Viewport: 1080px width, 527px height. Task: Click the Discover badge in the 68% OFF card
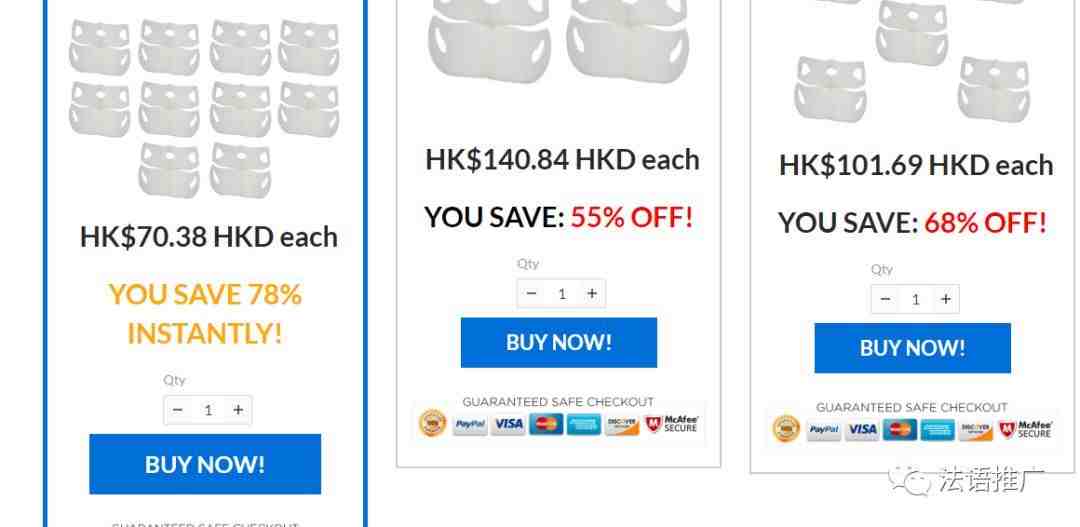(x=975, y=430)
